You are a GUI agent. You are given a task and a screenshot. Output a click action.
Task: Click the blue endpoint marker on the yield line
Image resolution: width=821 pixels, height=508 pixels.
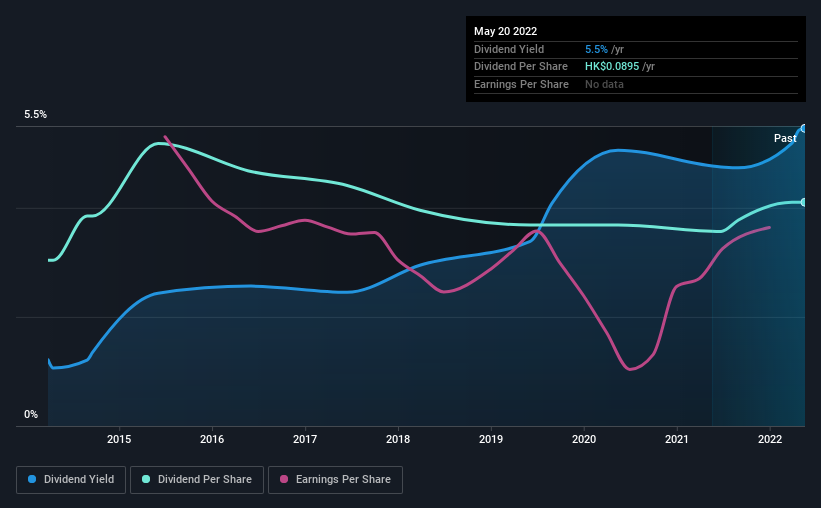803,129
